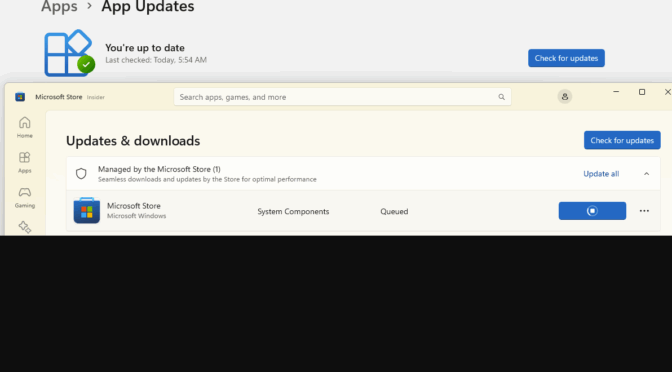The width and height of the screenshot is (672, 372).
Task: Click the App Updates status icon with checkmark
Action: pos(69,53)
